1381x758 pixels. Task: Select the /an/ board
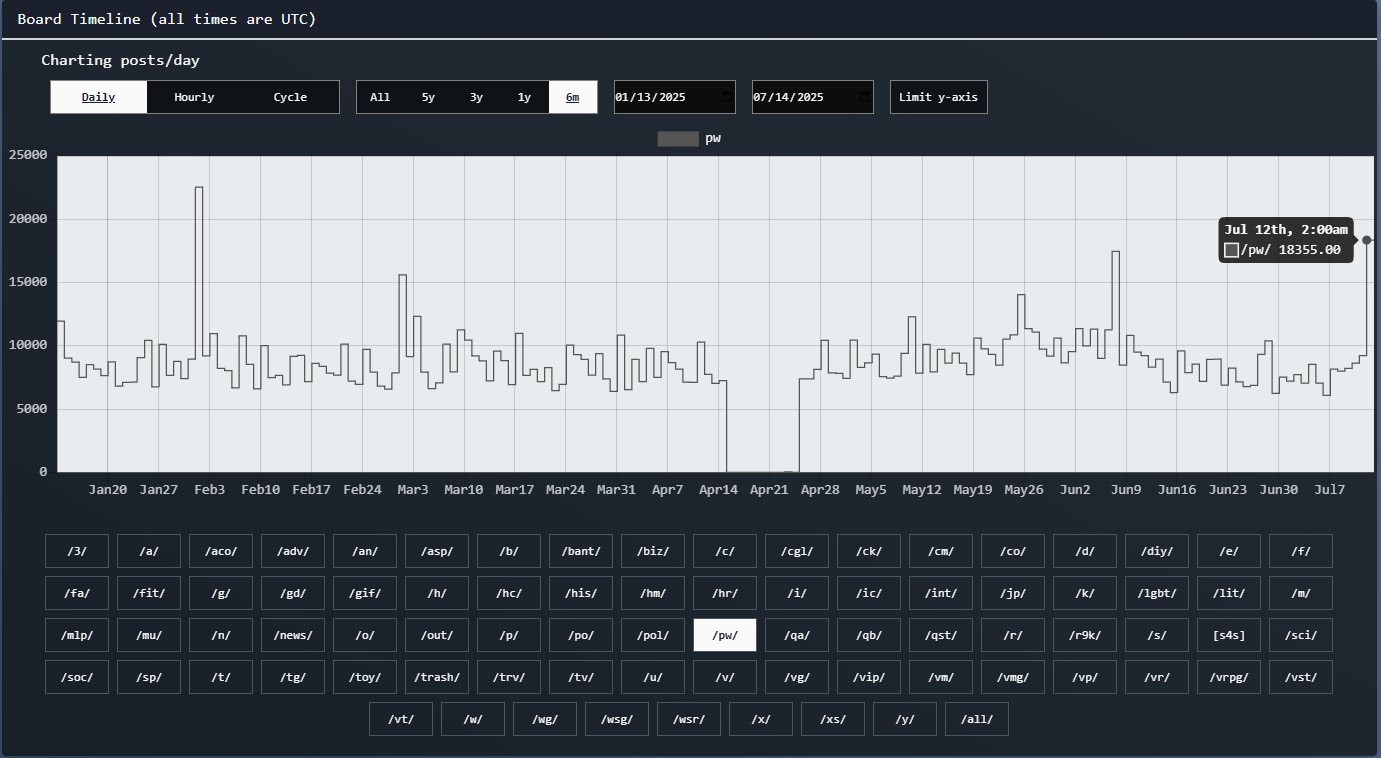[365, 551]
